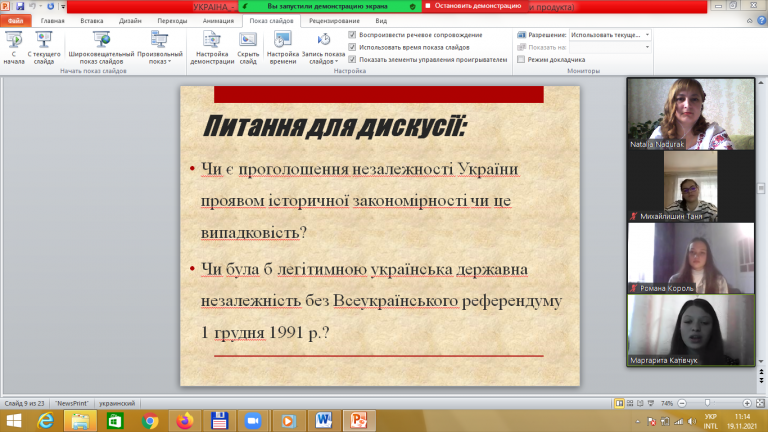The height and width of the screenshot is (432, 768).
Task: Expand custom slide show (Произвольный показ) menu
Action: tap(160, 47)
